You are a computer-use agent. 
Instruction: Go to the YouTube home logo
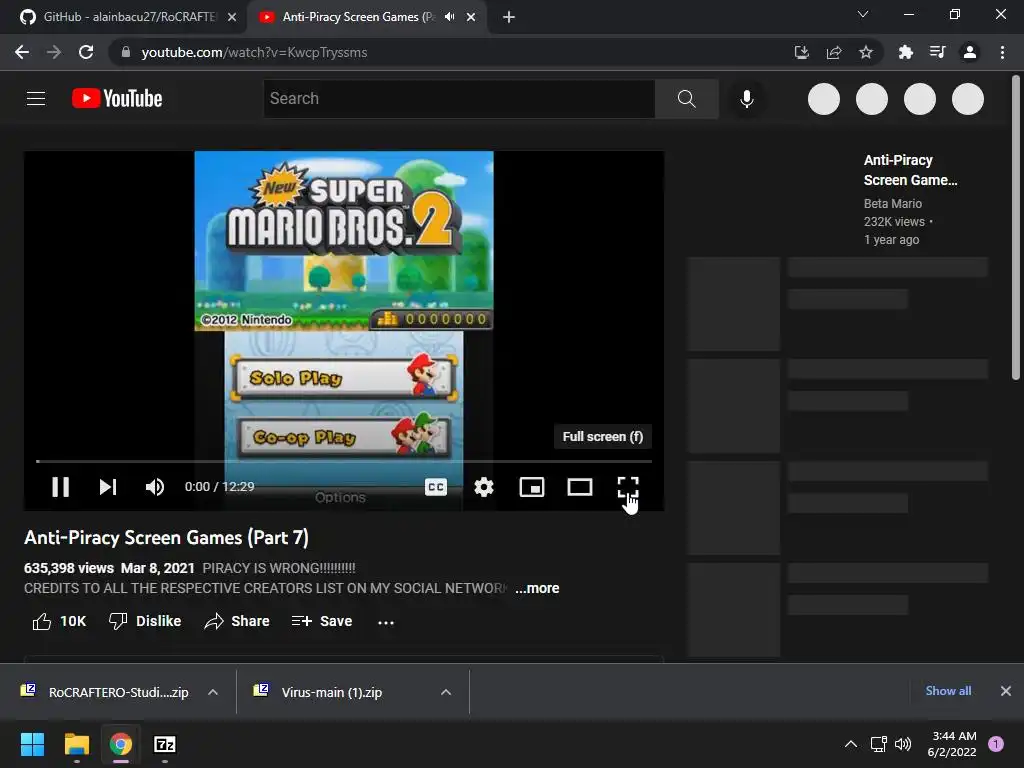pos(117,99)
